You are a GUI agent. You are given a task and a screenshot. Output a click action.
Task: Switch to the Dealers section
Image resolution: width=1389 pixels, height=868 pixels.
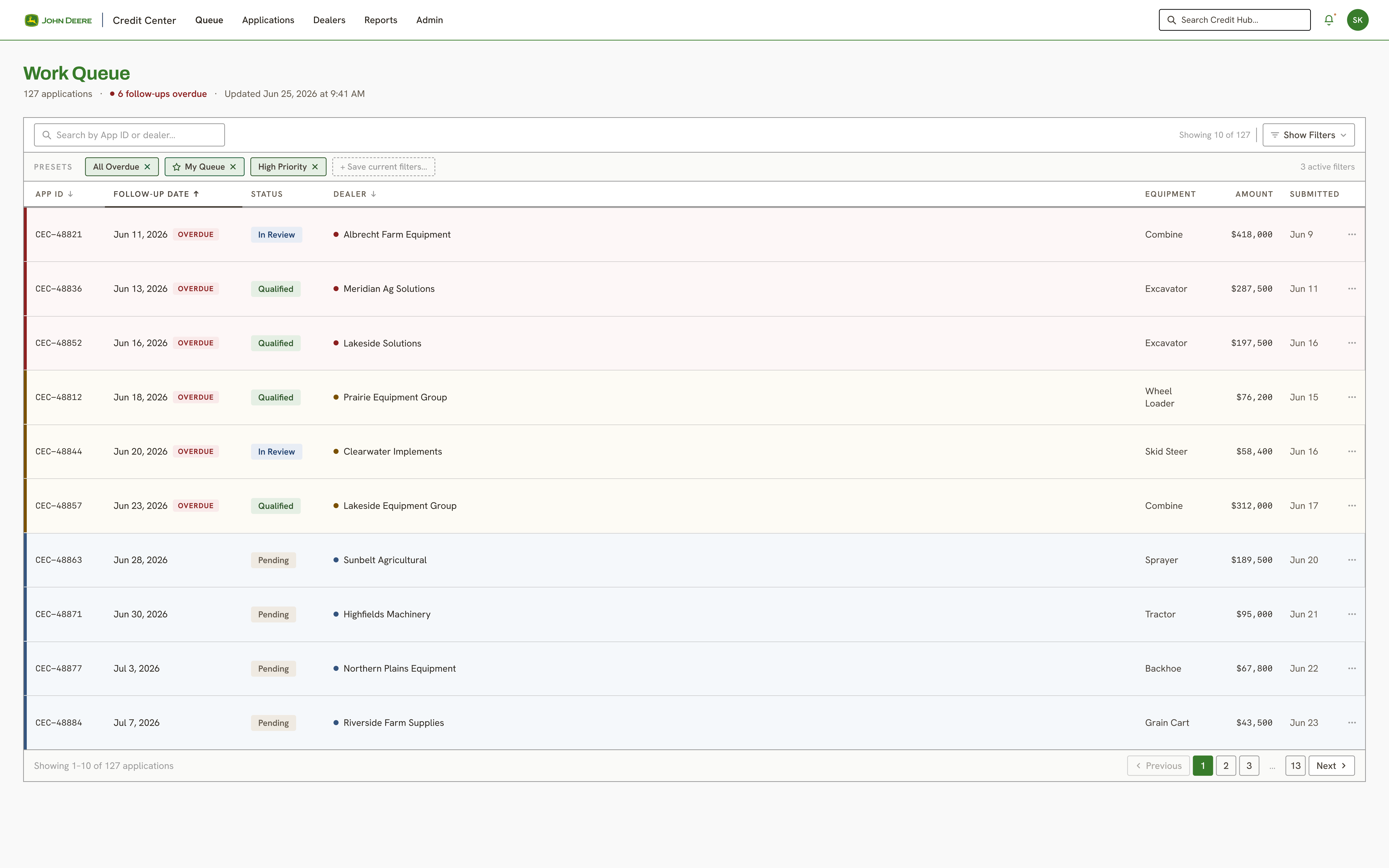329,20
